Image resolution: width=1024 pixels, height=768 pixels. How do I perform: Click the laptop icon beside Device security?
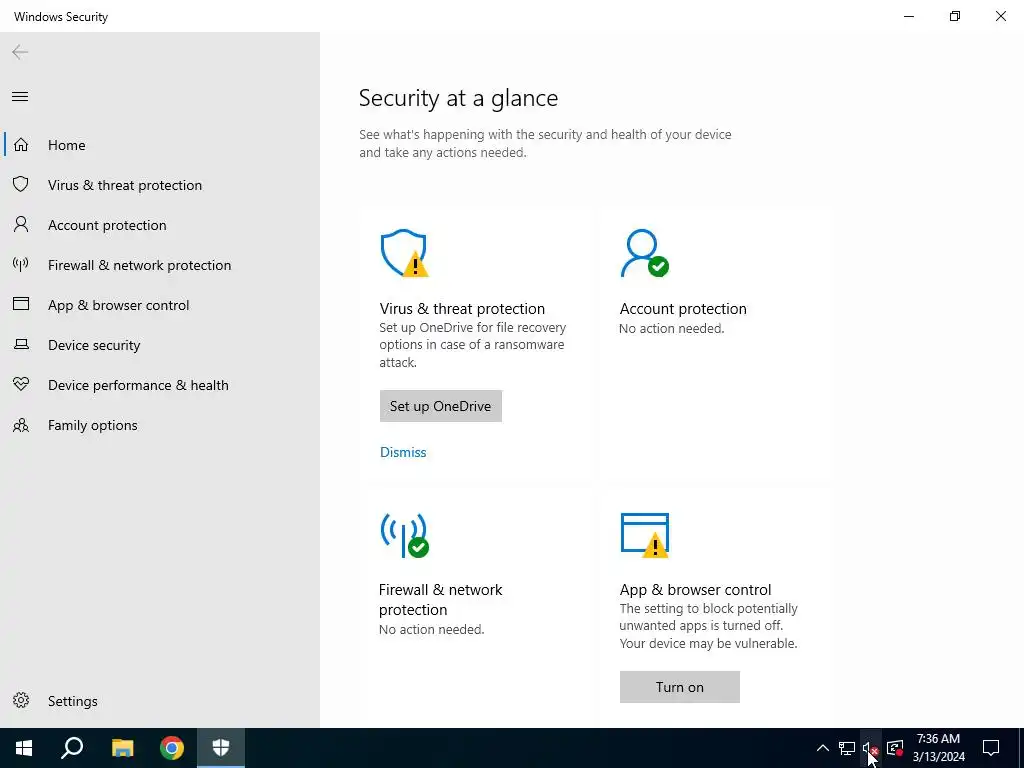pyautogui.click(x=21, y=344)
